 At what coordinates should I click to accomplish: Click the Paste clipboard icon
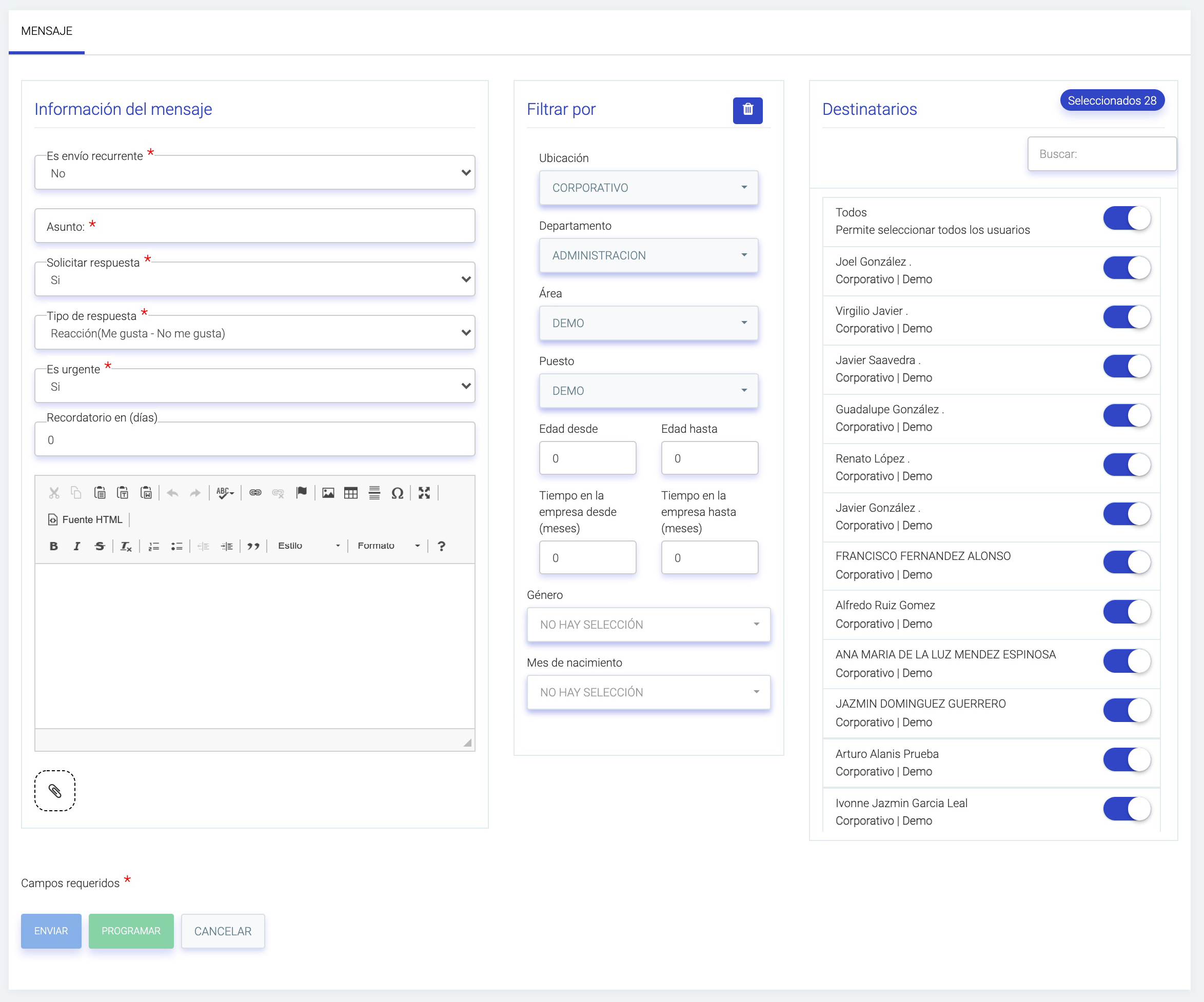100,493
